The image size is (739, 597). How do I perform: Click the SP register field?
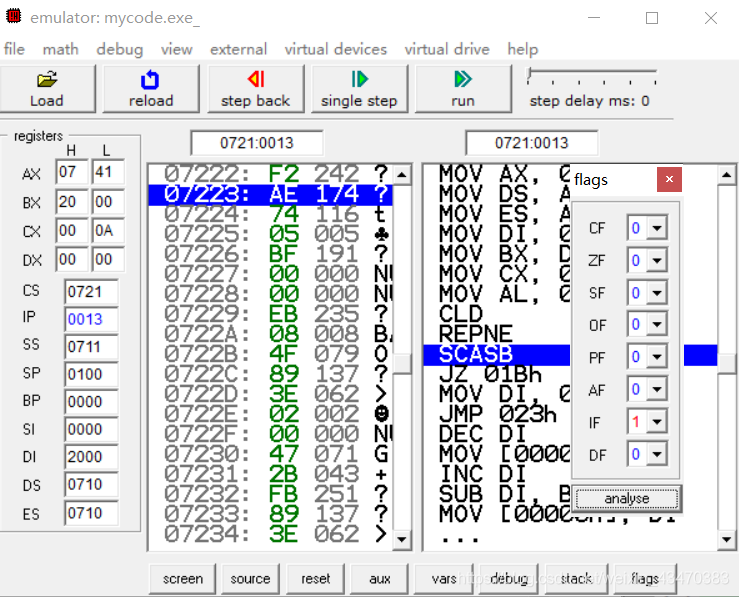91,374
